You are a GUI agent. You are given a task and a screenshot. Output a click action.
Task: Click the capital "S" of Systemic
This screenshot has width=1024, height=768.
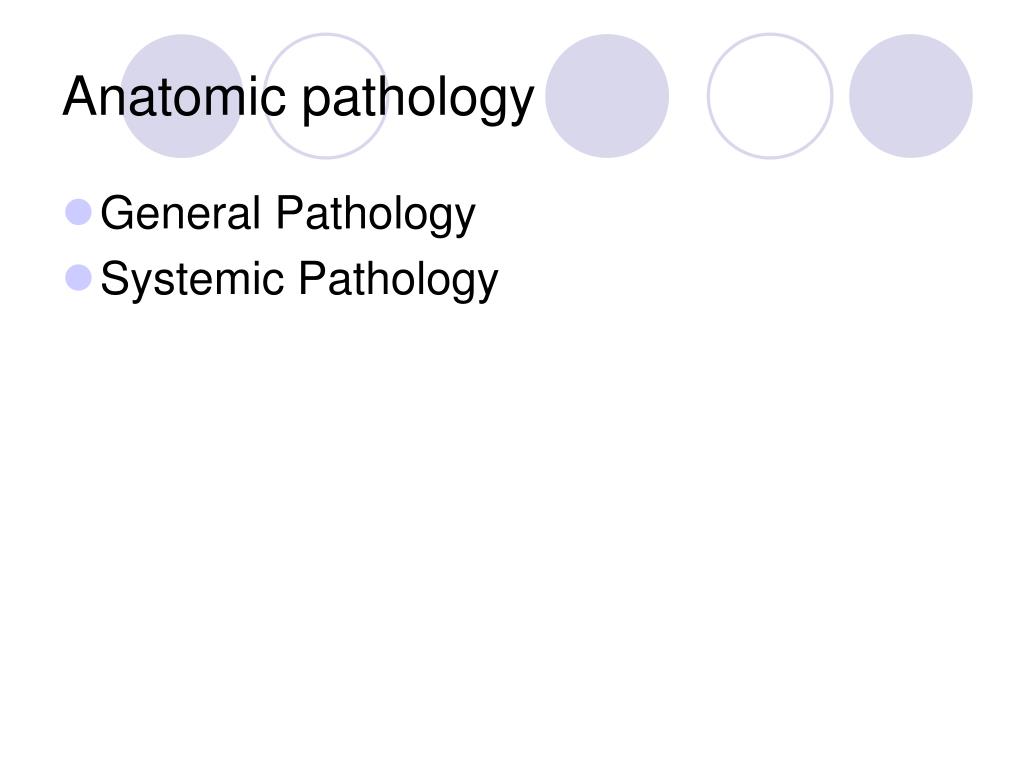click(x=114, y=278)
